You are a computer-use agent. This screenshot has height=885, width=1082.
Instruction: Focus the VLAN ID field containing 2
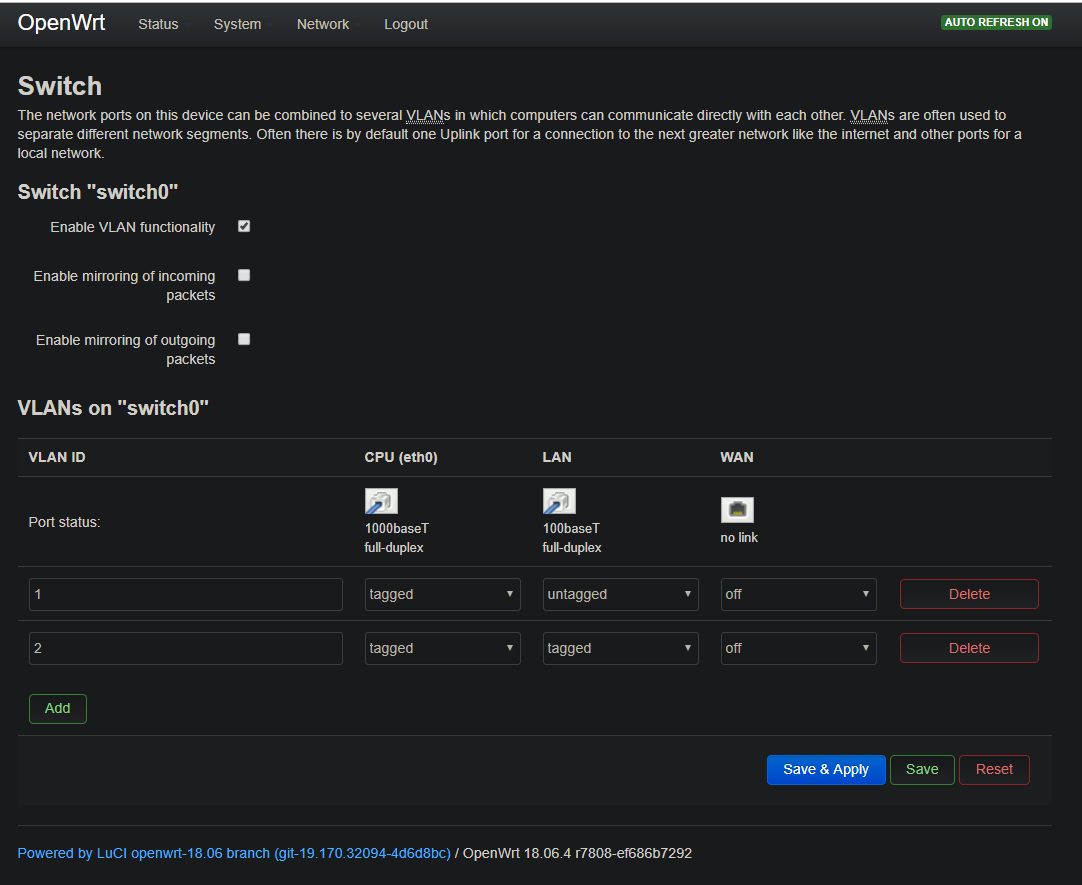(x=186, y=648)
